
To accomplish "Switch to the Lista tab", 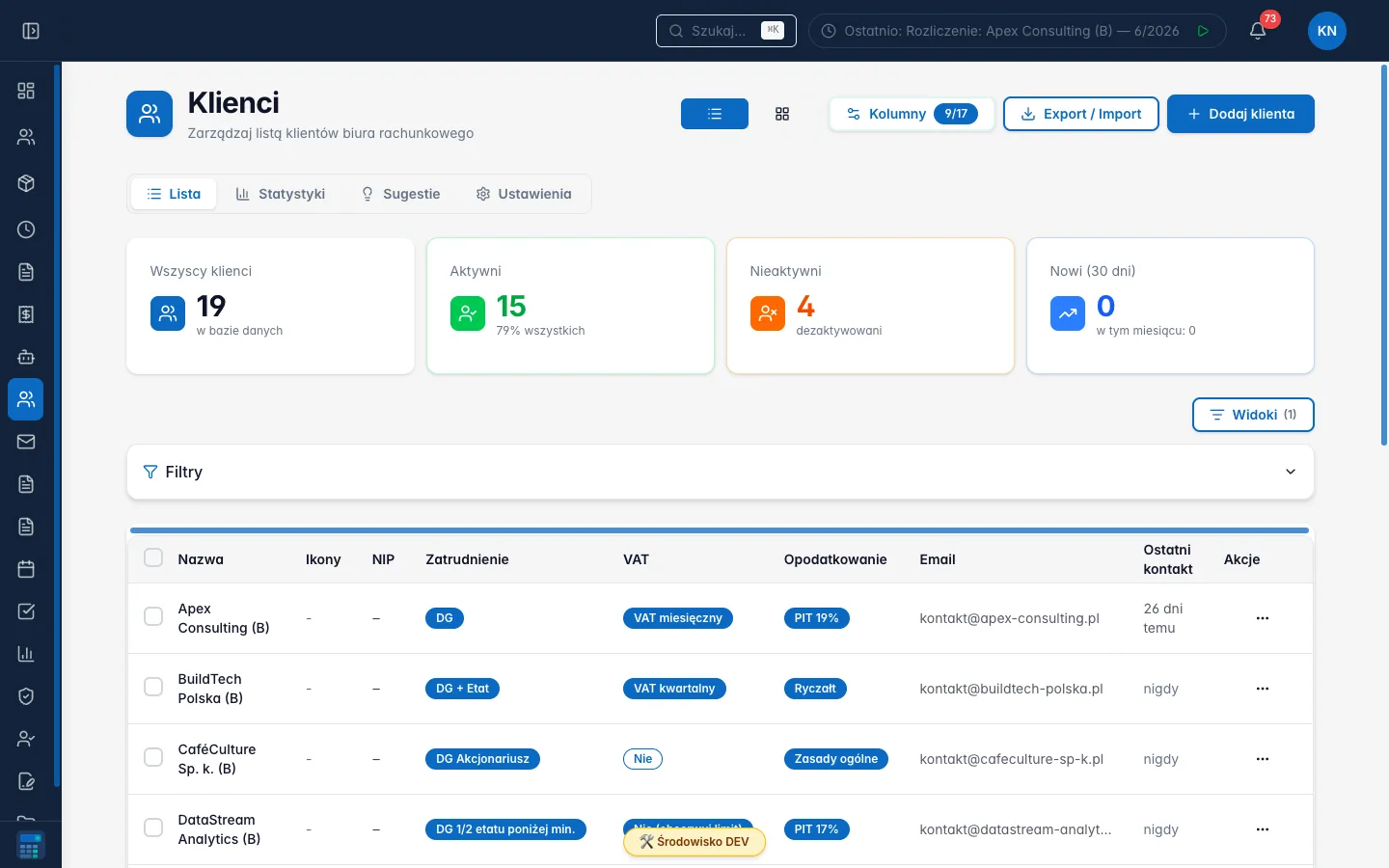I will (x=174, y=194).
